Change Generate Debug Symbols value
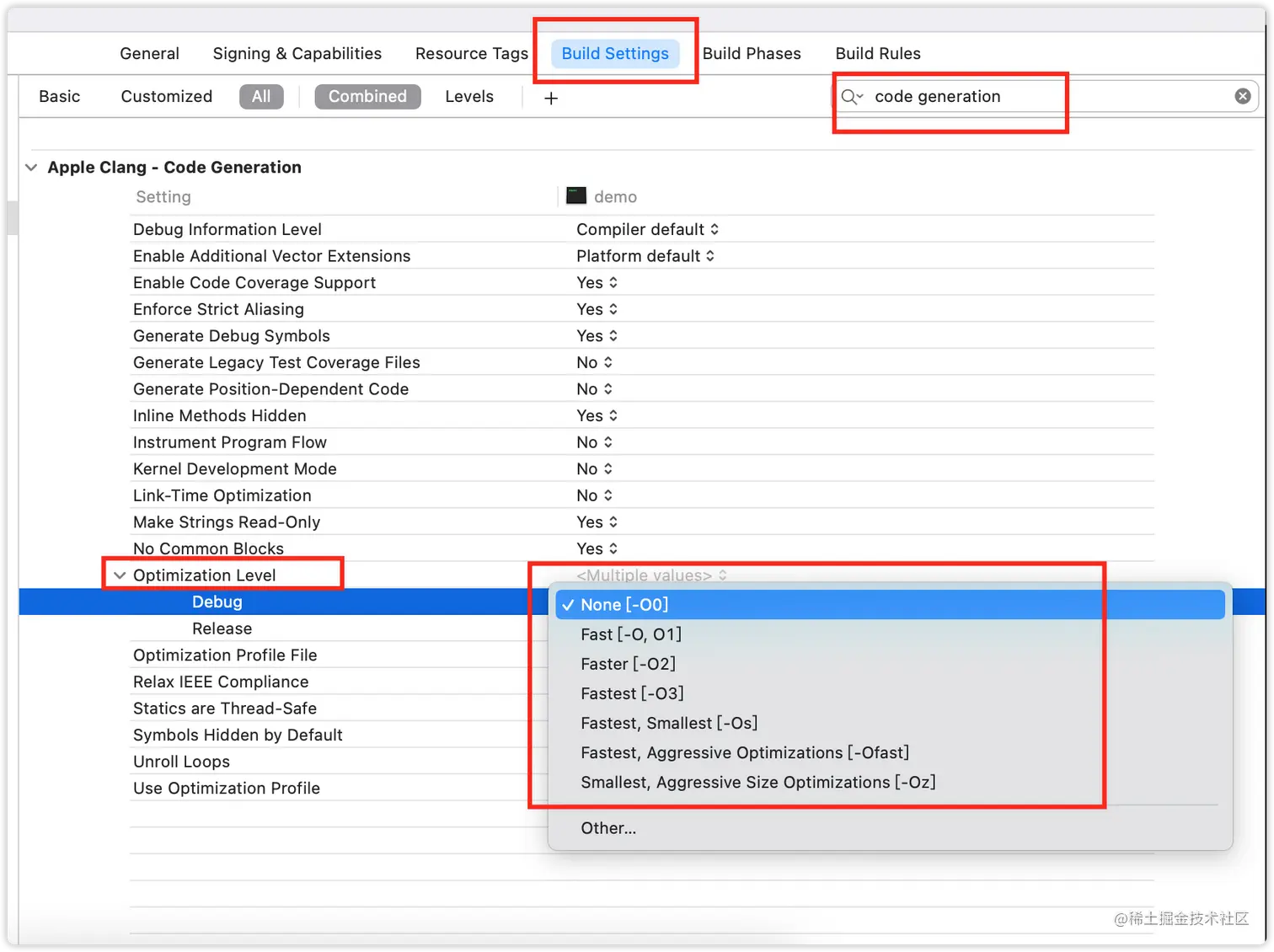The image size is (1274, 952). pyautogui.click(x=597, y=335)
